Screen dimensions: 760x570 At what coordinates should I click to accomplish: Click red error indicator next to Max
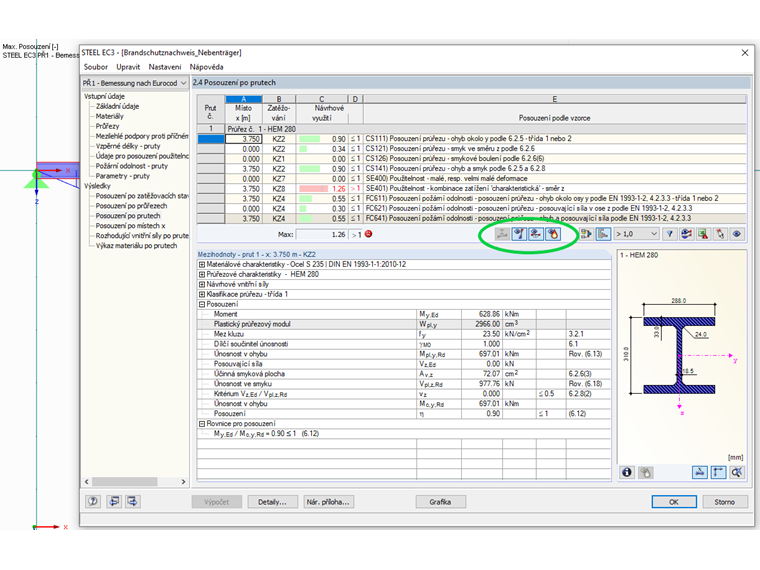[x=368, y=234]
